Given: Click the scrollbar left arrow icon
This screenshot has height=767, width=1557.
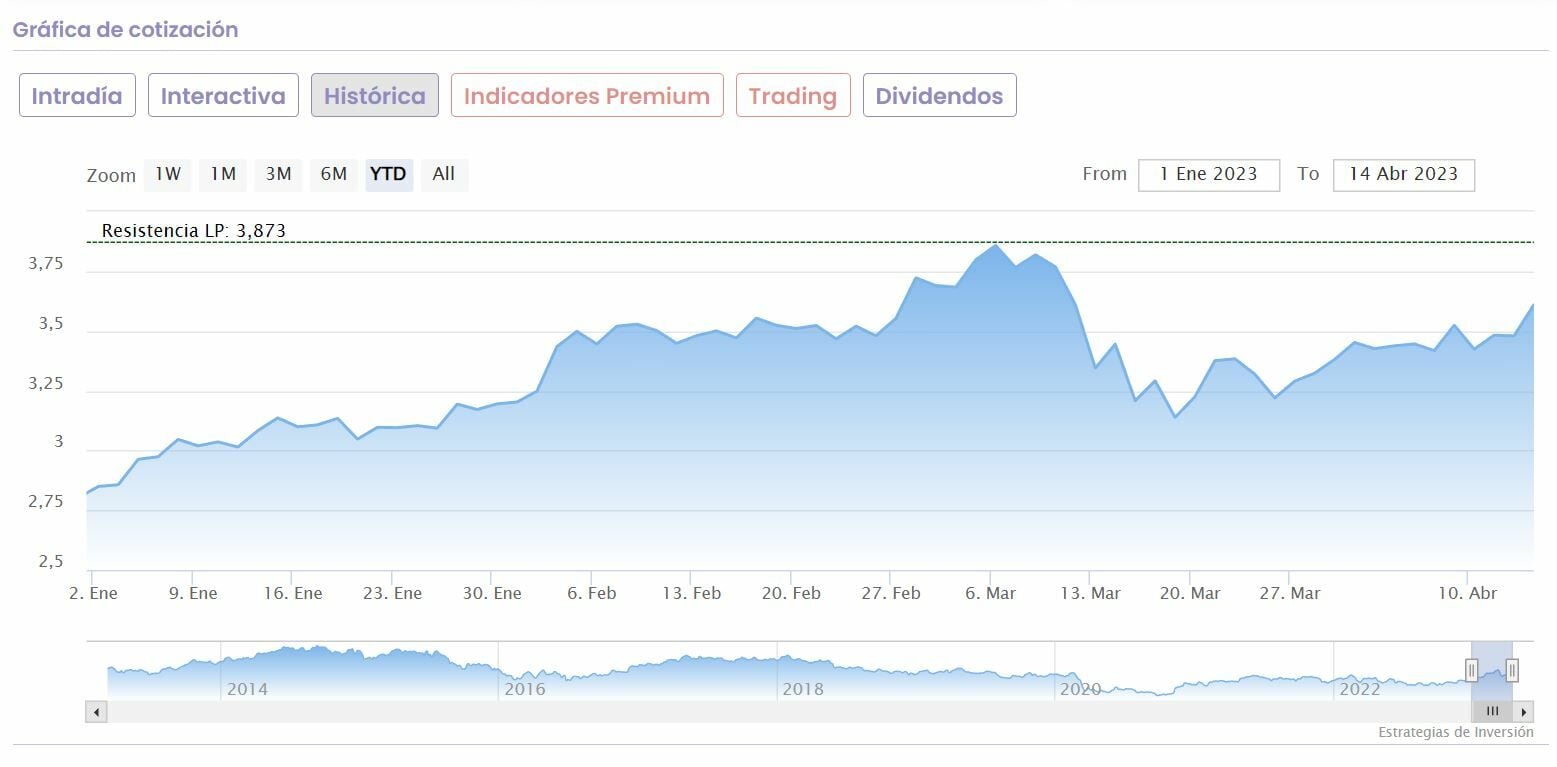Looking at the screenshot, I should point(96,712).
